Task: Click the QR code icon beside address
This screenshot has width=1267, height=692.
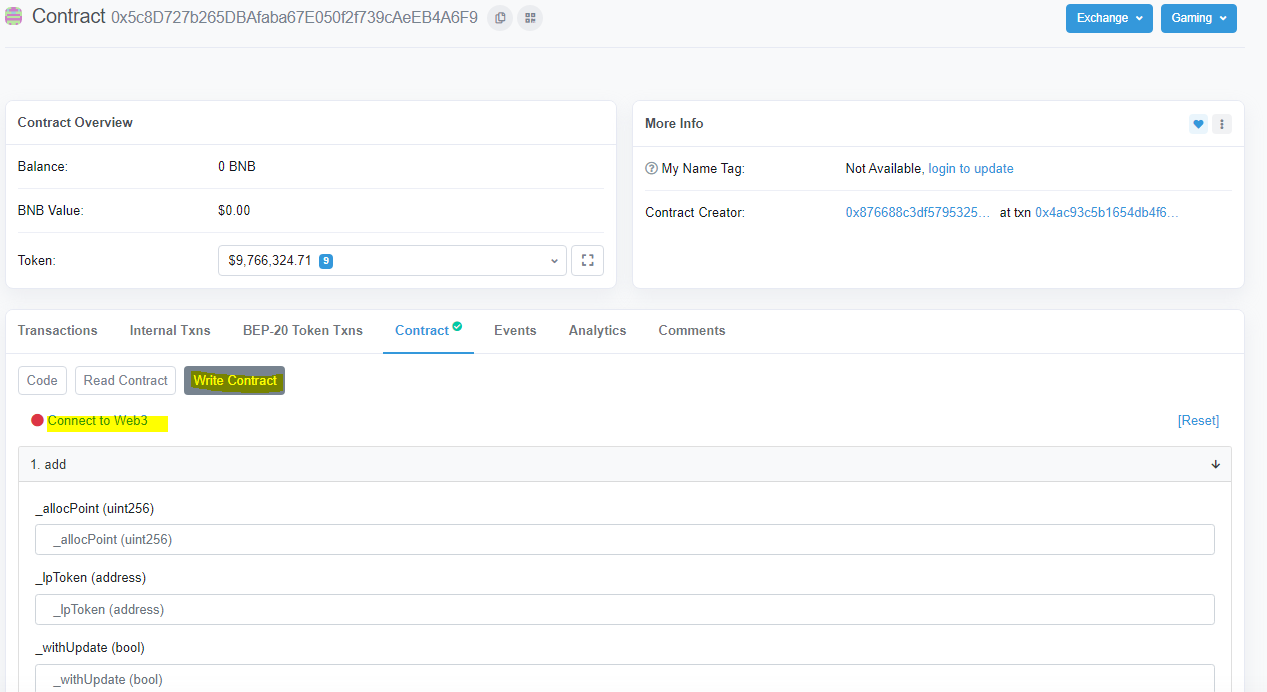Action: [x=530, y=18]
